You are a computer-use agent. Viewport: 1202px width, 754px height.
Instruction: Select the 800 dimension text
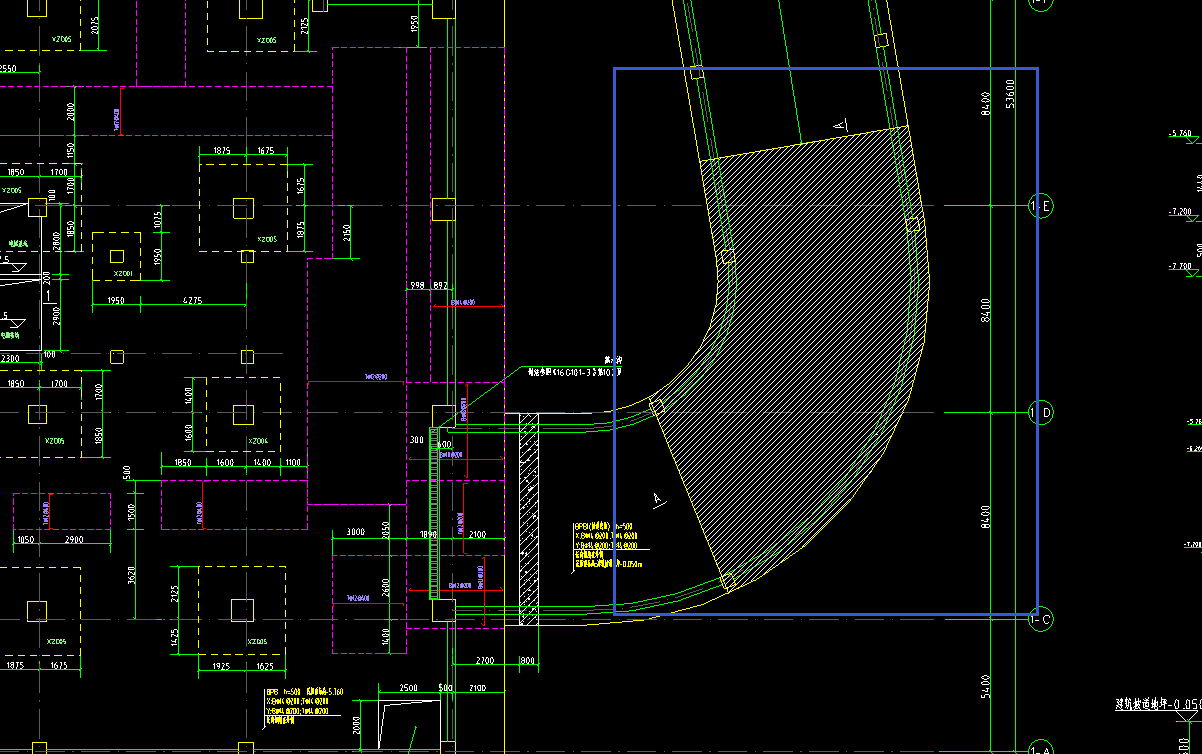[527, 661]
